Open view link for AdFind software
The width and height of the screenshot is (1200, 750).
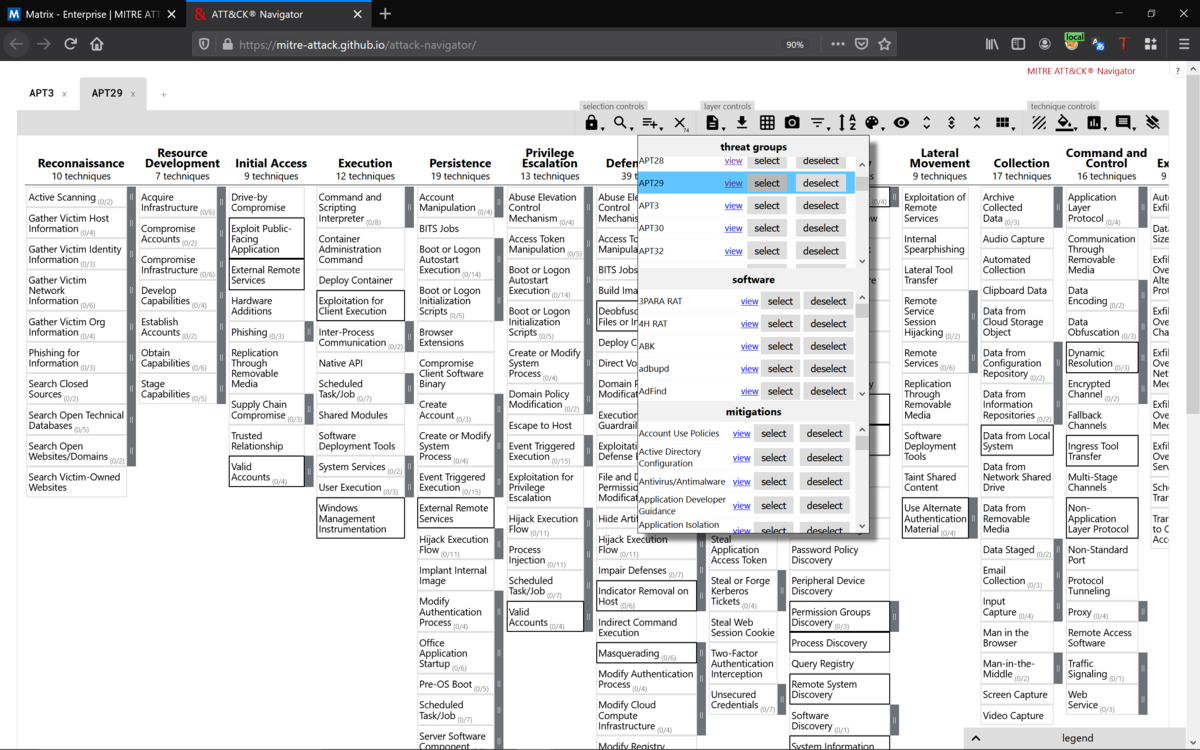click(749, 391)
